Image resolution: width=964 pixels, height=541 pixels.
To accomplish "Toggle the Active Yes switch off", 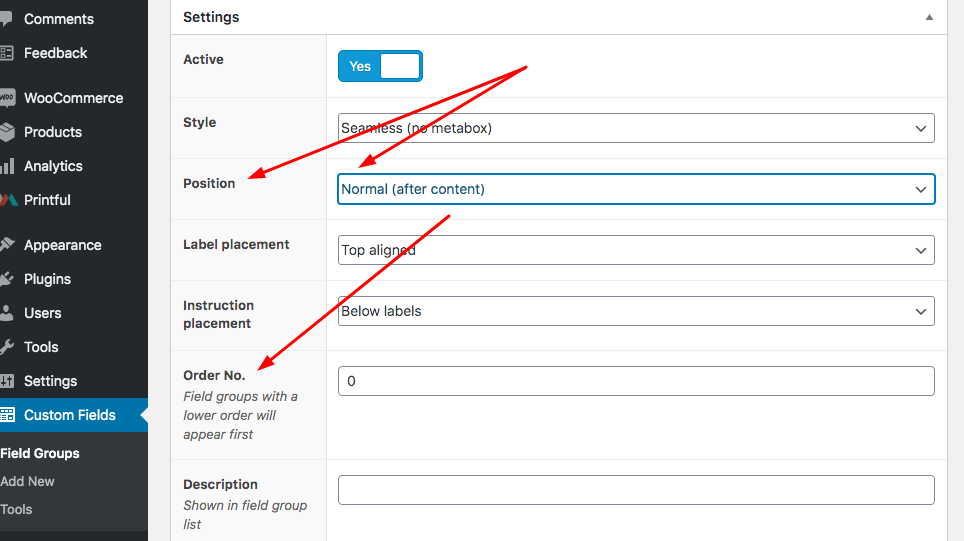I will 380,67.
